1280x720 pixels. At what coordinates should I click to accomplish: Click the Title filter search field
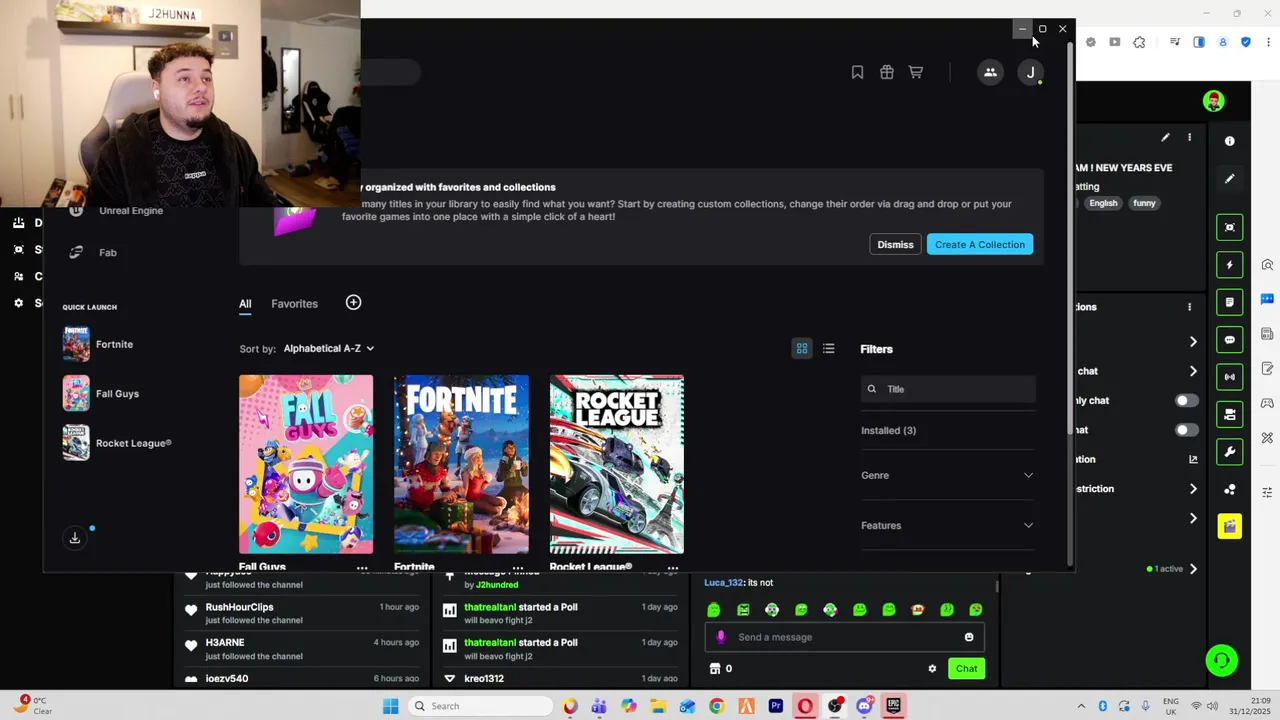click(948, 389)
